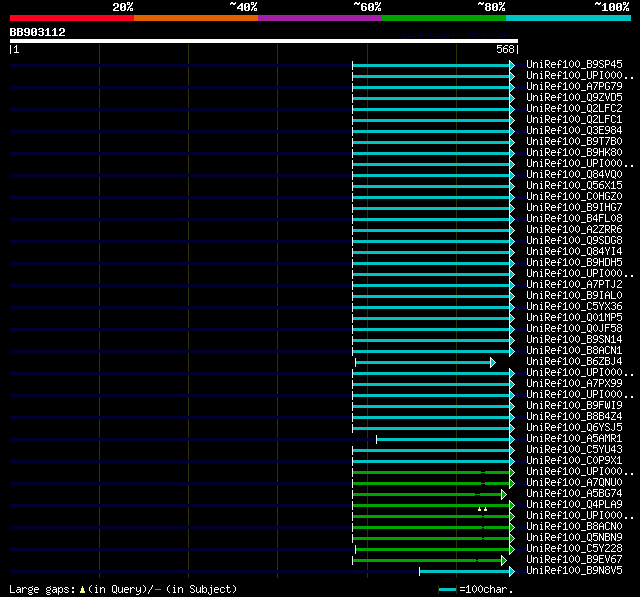The height and width of the screenshot is (597, 640).
Task: Select the UniRef100_Q56X15 label
Action: coord(574,186)
